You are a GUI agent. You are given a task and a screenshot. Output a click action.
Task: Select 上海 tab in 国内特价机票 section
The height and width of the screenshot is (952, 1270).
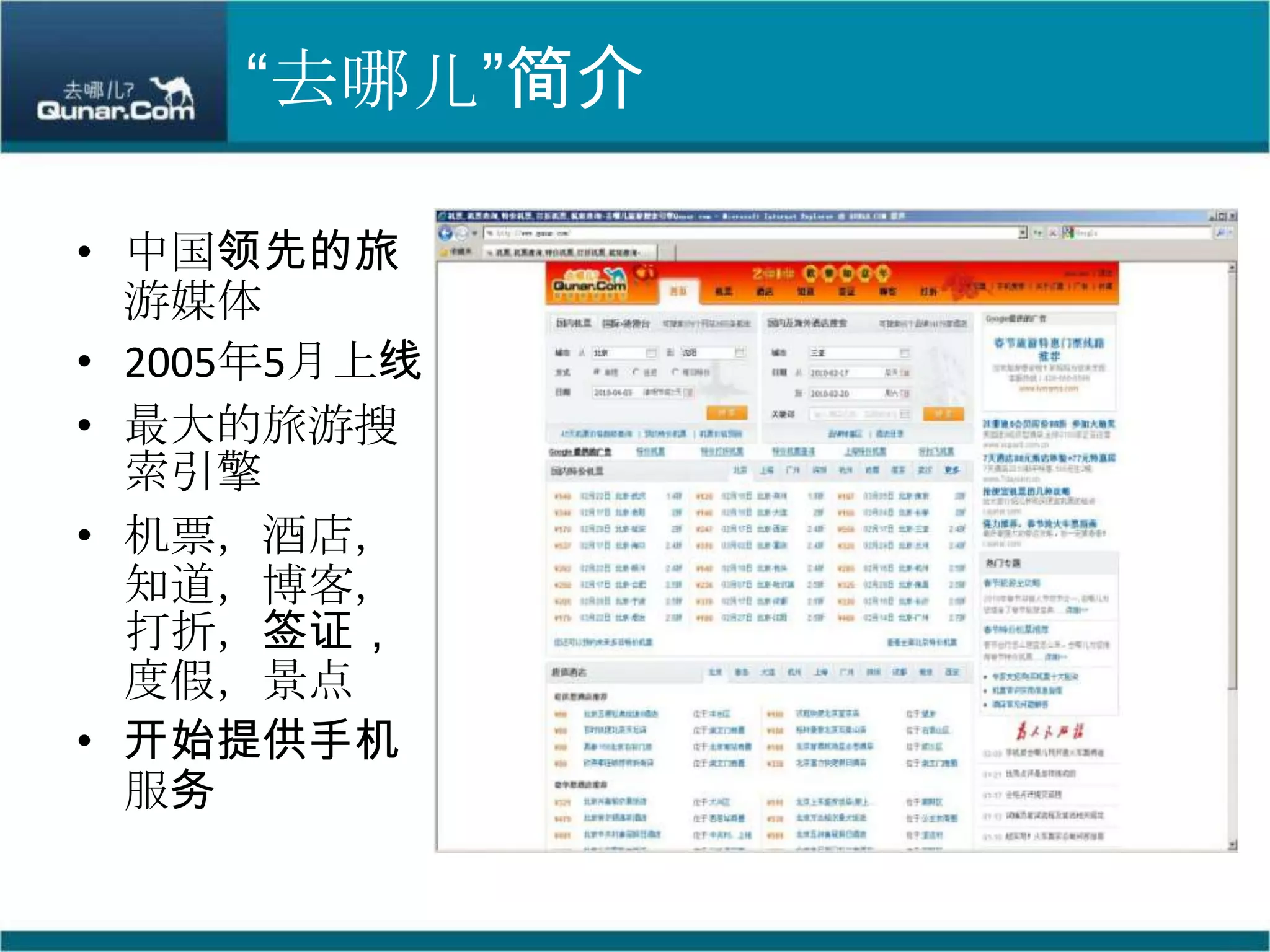tap(766, 470)
